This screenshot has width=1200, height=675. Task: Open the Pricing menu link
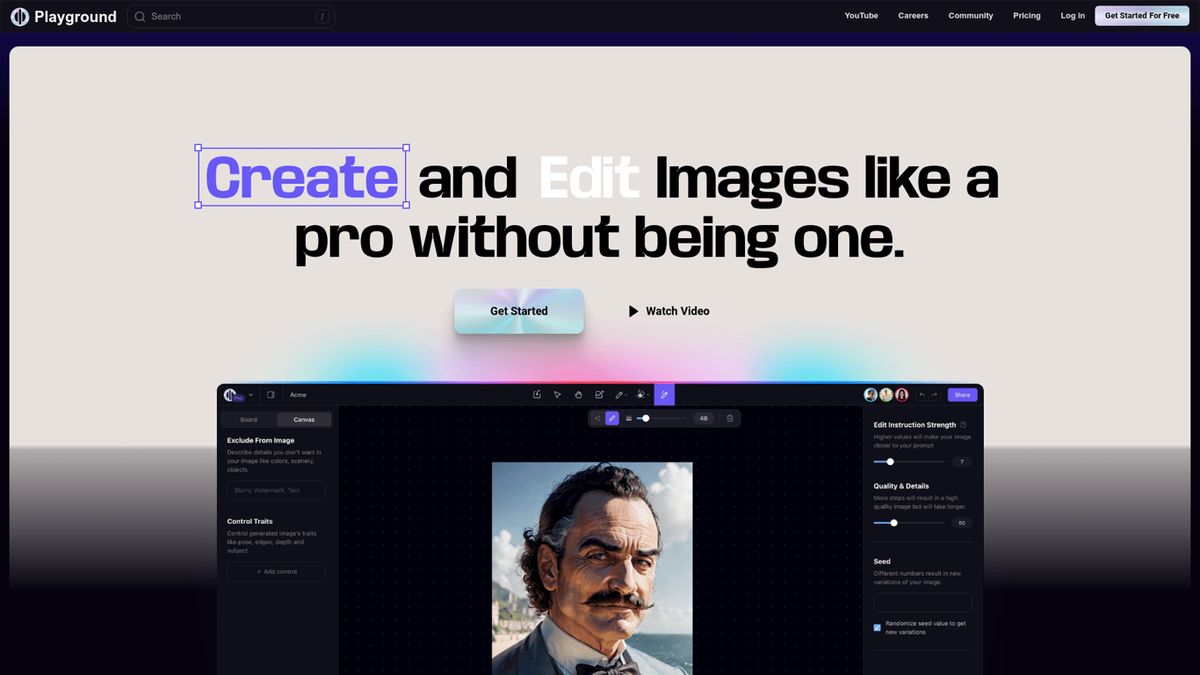[1026, 16]
